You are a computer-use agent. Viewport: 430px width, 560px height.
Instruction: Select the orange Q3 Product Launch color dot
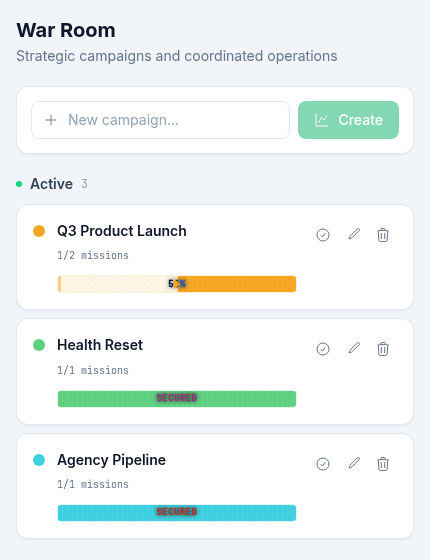pyautogui.click(x=39, y=231)
